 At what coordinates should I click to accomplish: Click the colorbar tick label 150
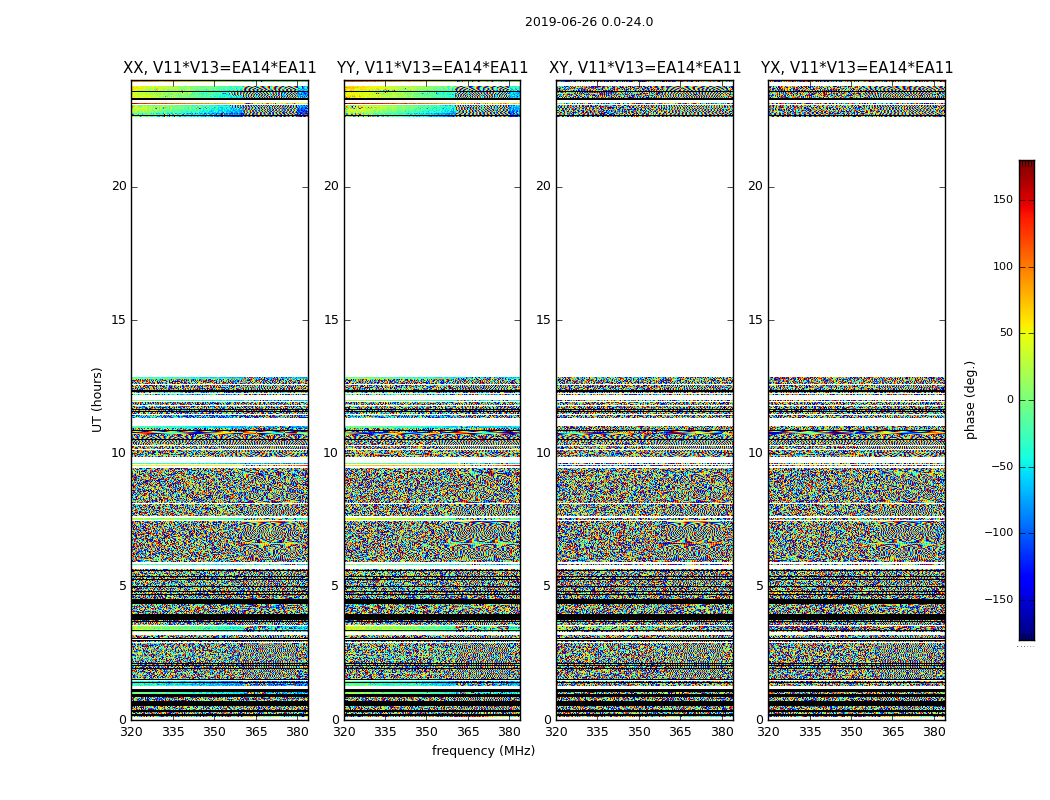1003,199
